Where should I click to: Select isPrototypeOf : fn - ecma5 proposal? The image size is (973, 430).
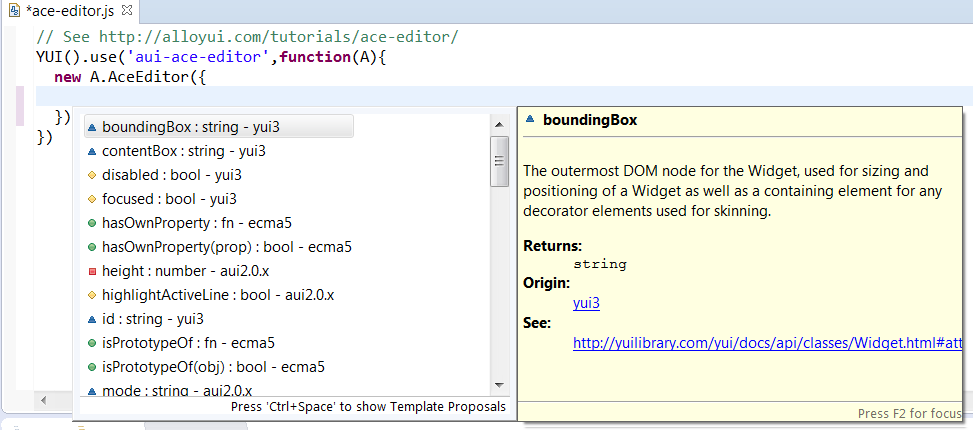(x=188, y=343)
